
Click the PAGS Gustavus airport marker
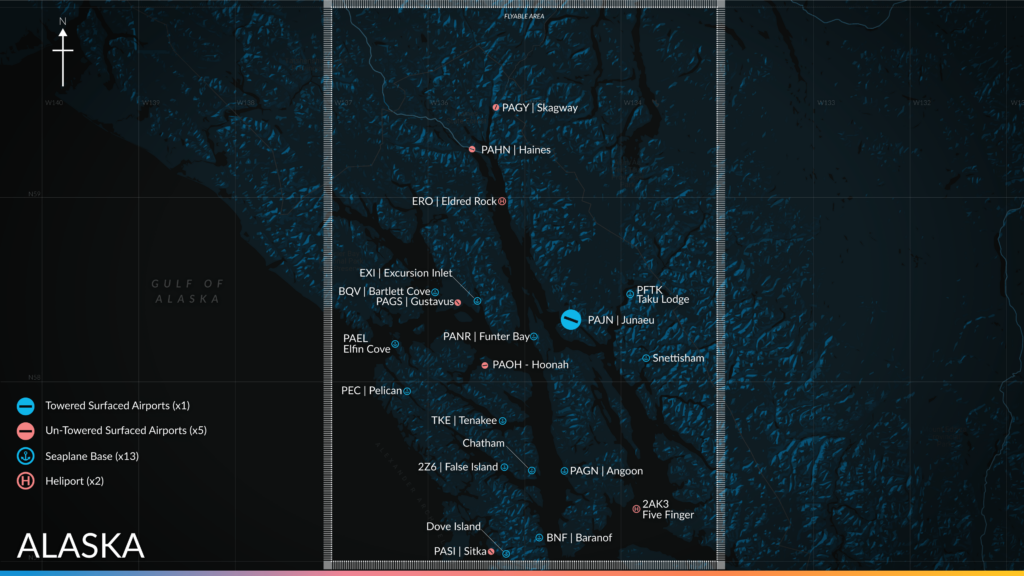coord(458,301)
